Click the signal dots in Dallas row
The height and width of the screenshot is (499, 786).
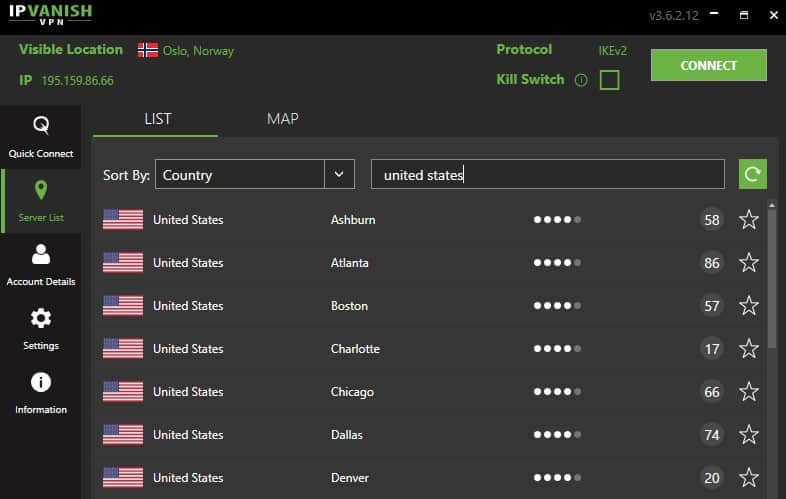(557, 435)
